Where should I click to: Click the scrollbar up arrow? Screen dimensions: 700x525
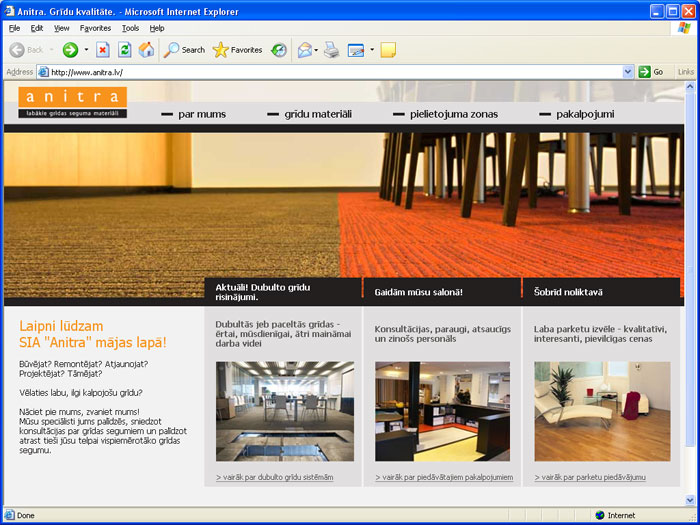(690, 87)
